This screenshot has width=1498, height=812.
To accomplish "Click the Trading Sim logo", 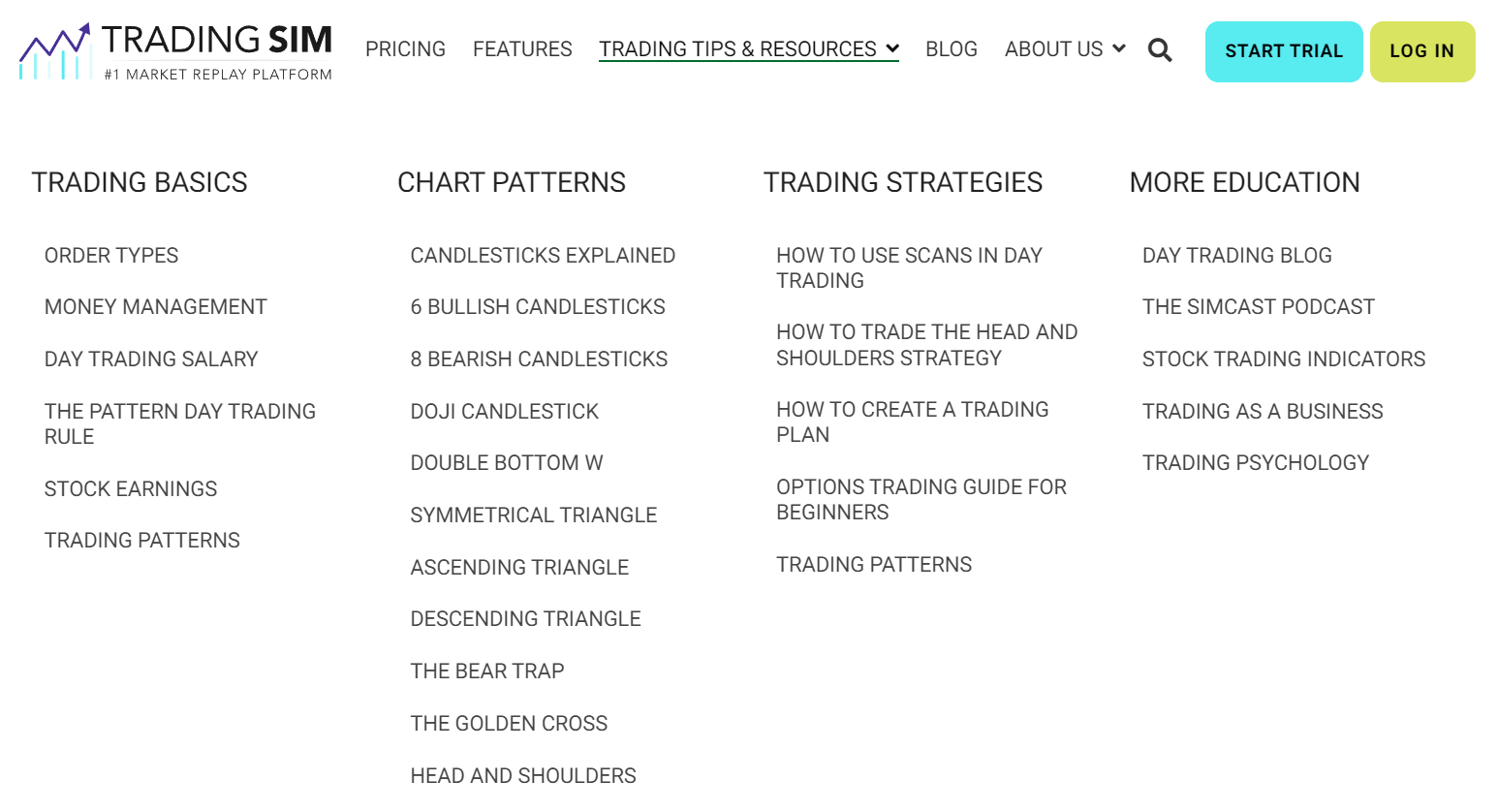I will coord(174,49).
